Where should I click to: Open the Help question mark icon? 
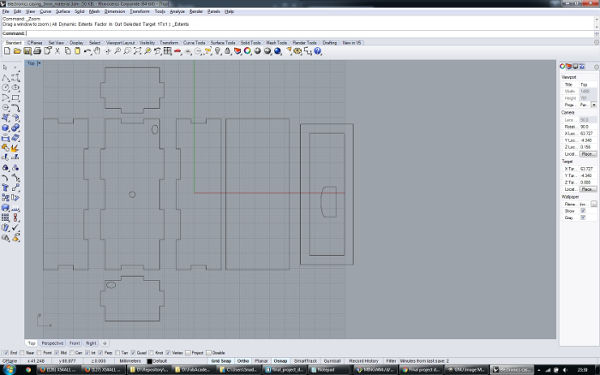click(x=318, y=51)
